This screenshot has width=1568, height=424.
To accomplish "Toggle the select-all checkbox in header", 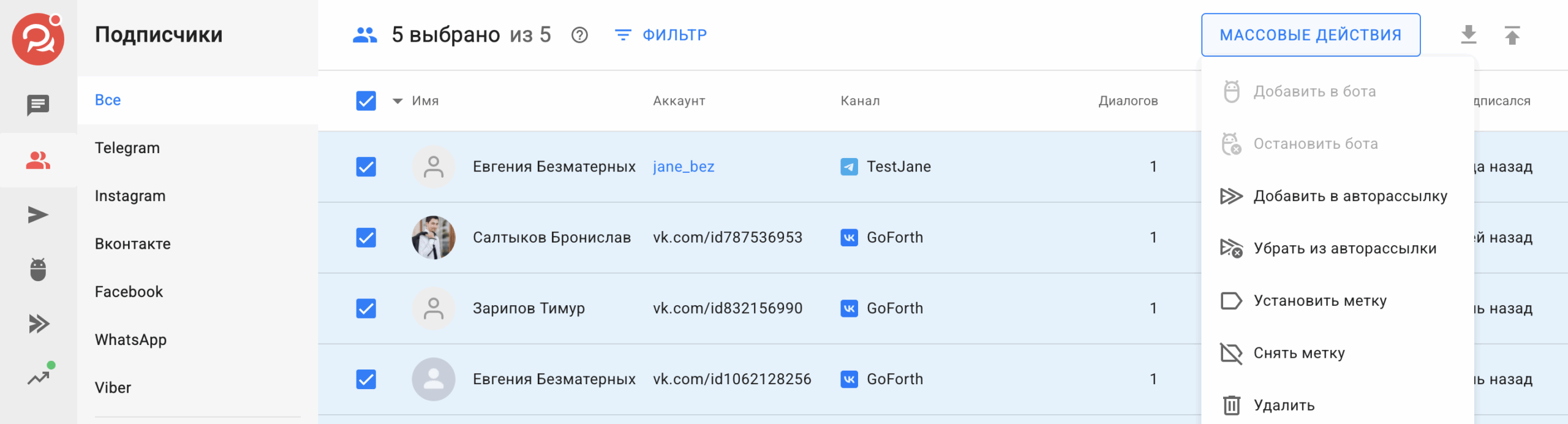I will [366, 100].
